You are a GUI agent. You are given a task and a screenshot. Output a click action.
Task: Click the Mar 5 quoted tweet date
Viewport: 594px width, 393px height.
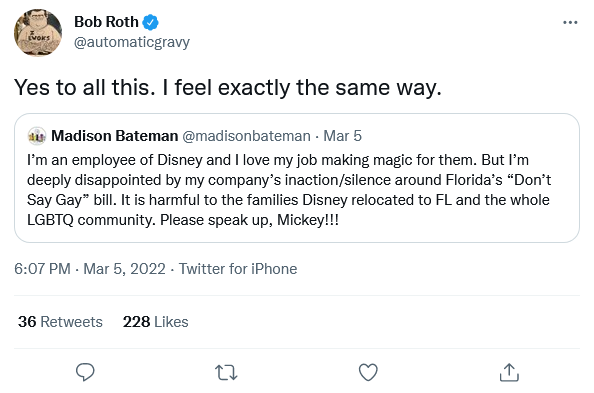coord(342,136)
